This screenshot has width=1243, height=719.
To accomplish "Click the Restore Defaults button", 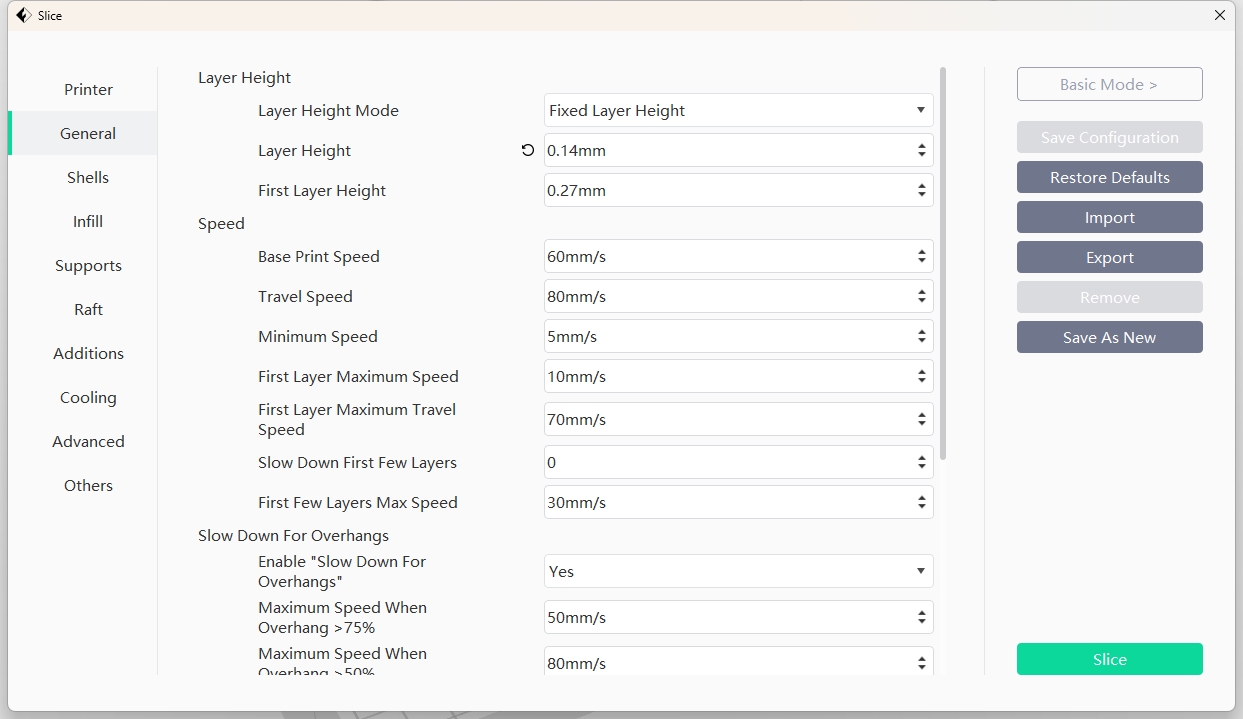I will [1109, 178].
